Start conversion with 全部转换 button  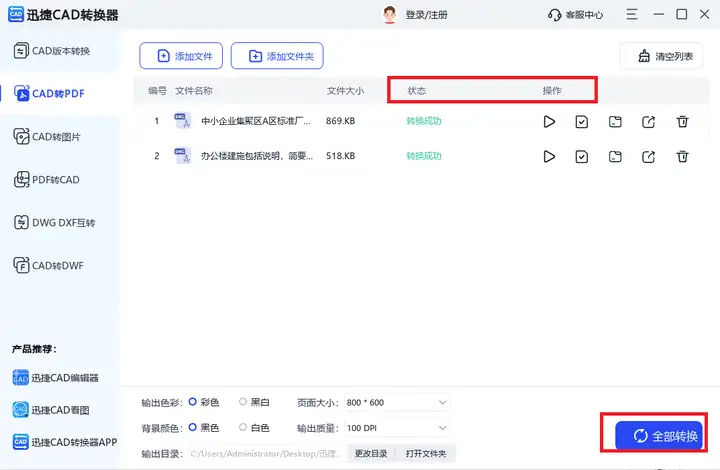pyautogui.click(x=659, y=435)
